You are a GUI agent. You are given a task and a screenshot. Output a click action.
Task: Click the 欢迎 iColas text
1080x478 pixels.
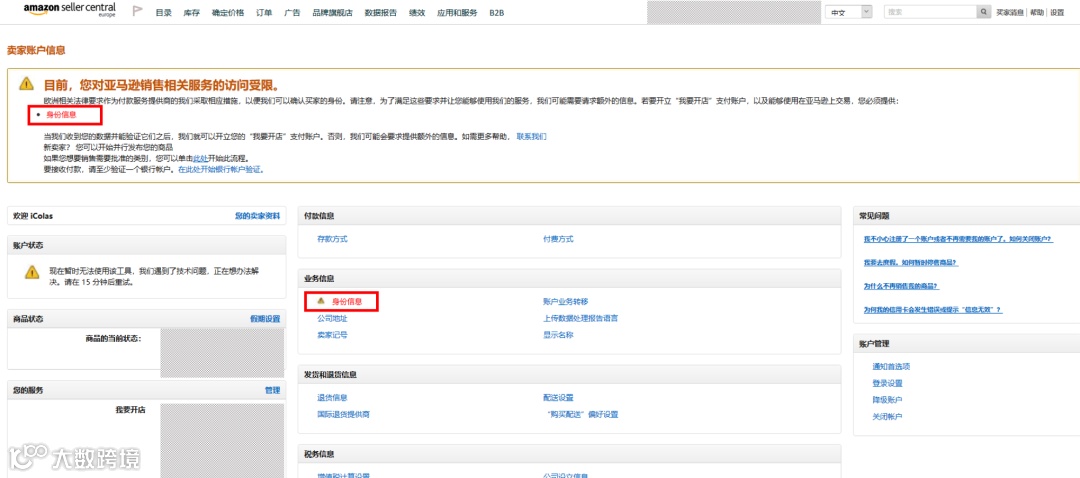coord(33,216)
